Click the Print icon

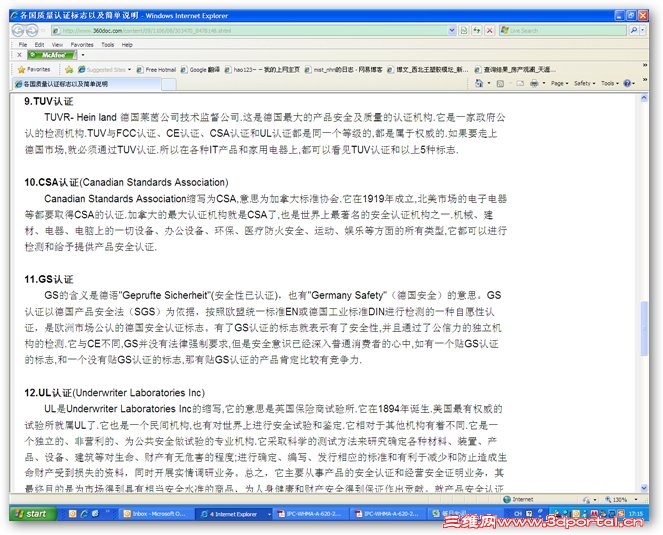(534, 83)
